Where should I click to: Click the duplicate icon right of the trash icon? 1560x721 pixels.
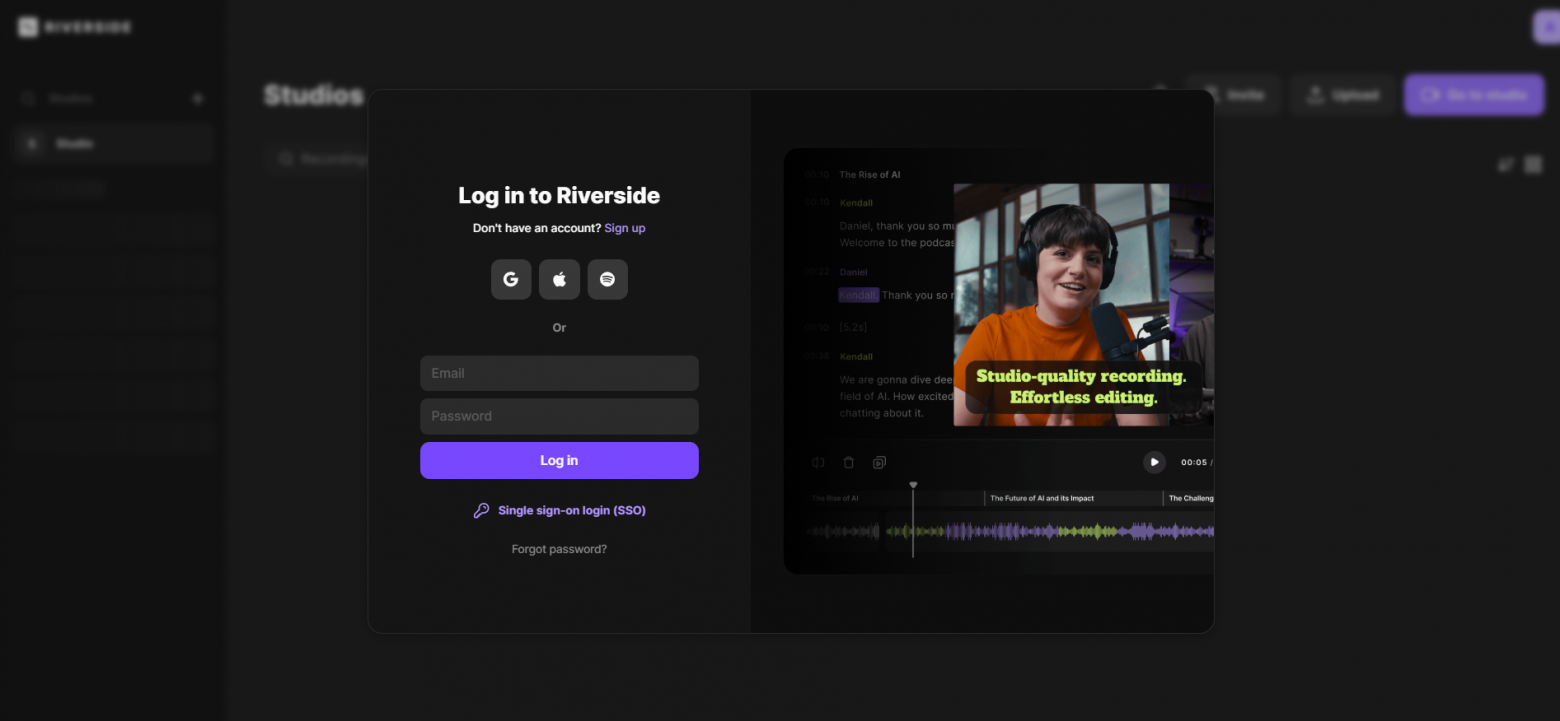[x=879, y=462]
